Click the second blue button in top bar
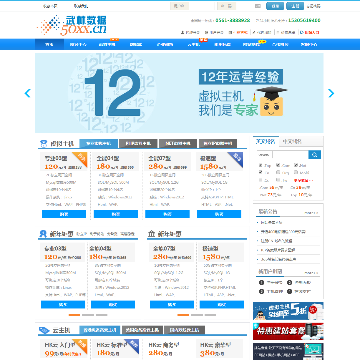 click(x=295, y=6)
